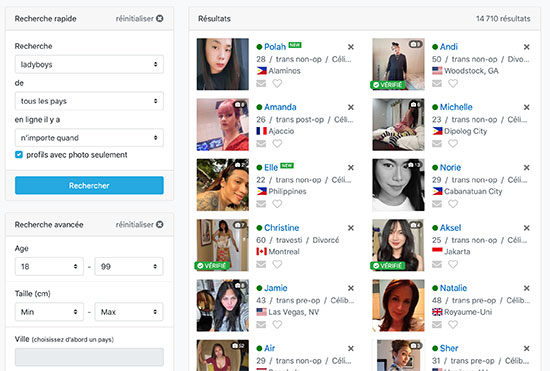The width and height of the screenshot is (550, 371).
Task: Add Norie to favorites heart
Action: [453, 204]
